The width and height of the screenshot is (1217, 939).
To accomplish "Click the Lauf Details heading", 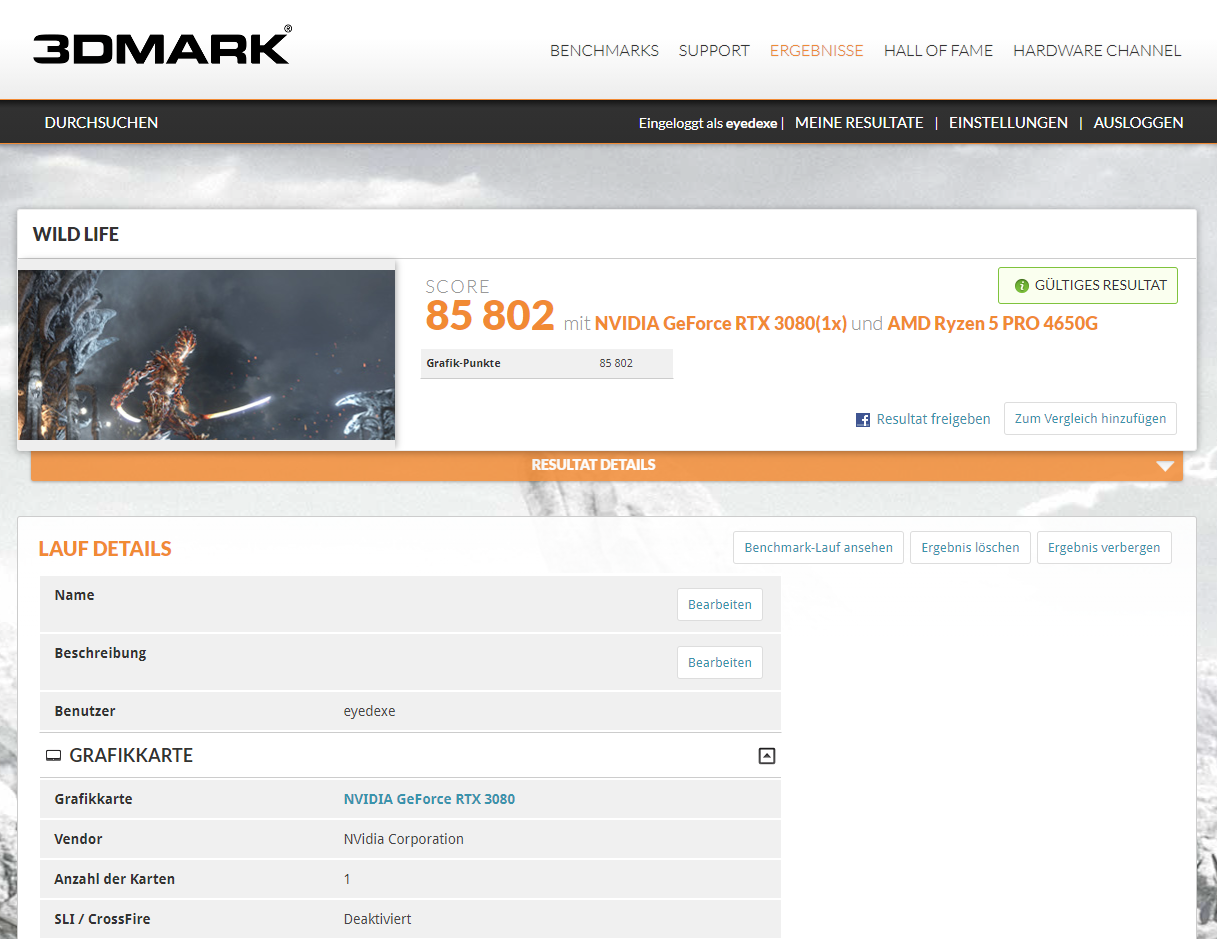I will [105, 549].
